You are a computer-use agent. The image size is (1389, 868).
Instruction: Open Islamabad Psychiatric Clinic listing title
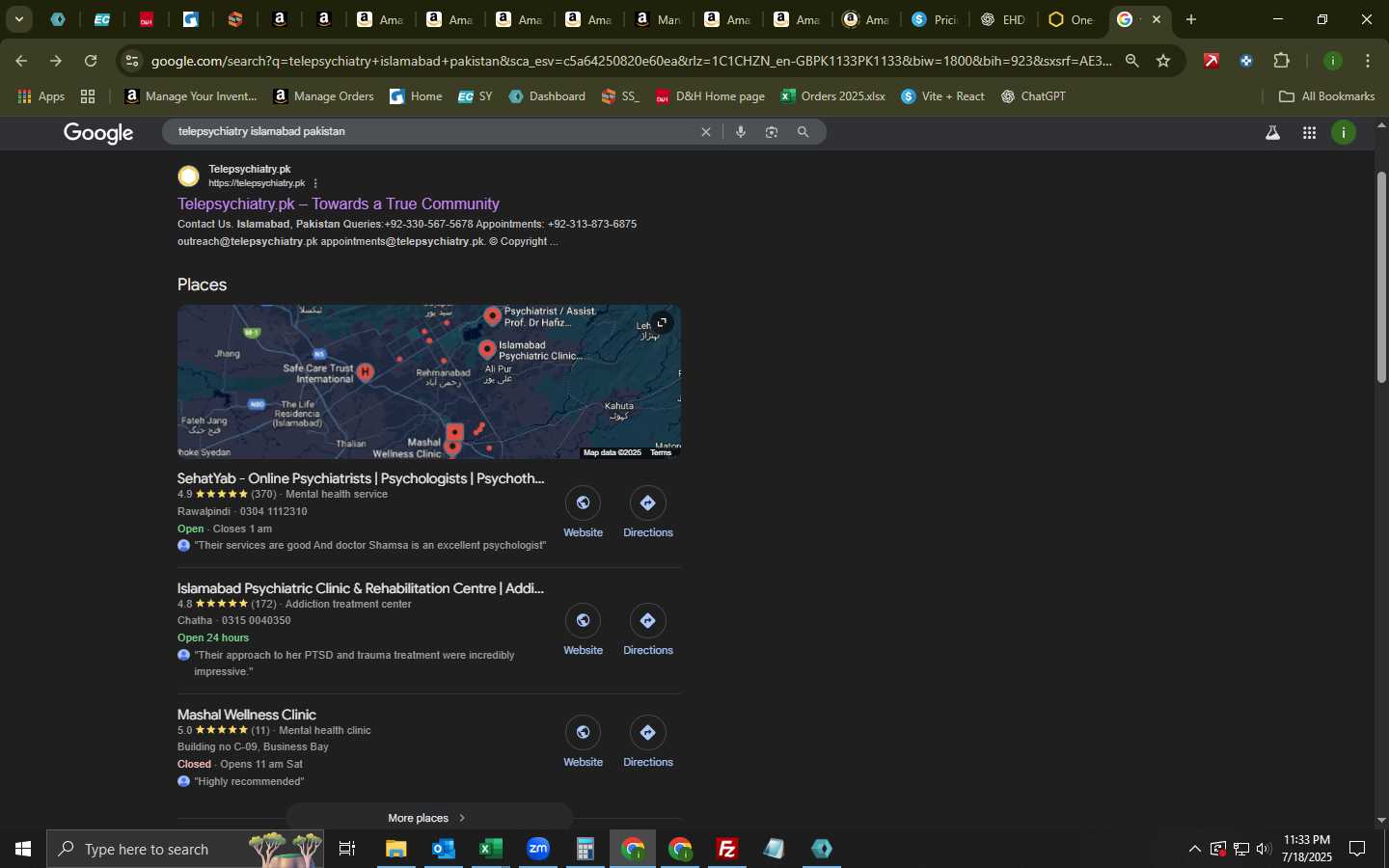pos(361,588)
